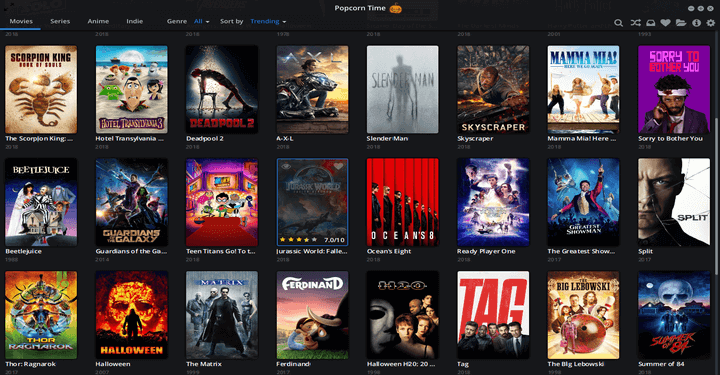The height and width of the screenshot is (375, 720).
Task: Expand the Sort by Trending dropdown
Action: point(268,21)
